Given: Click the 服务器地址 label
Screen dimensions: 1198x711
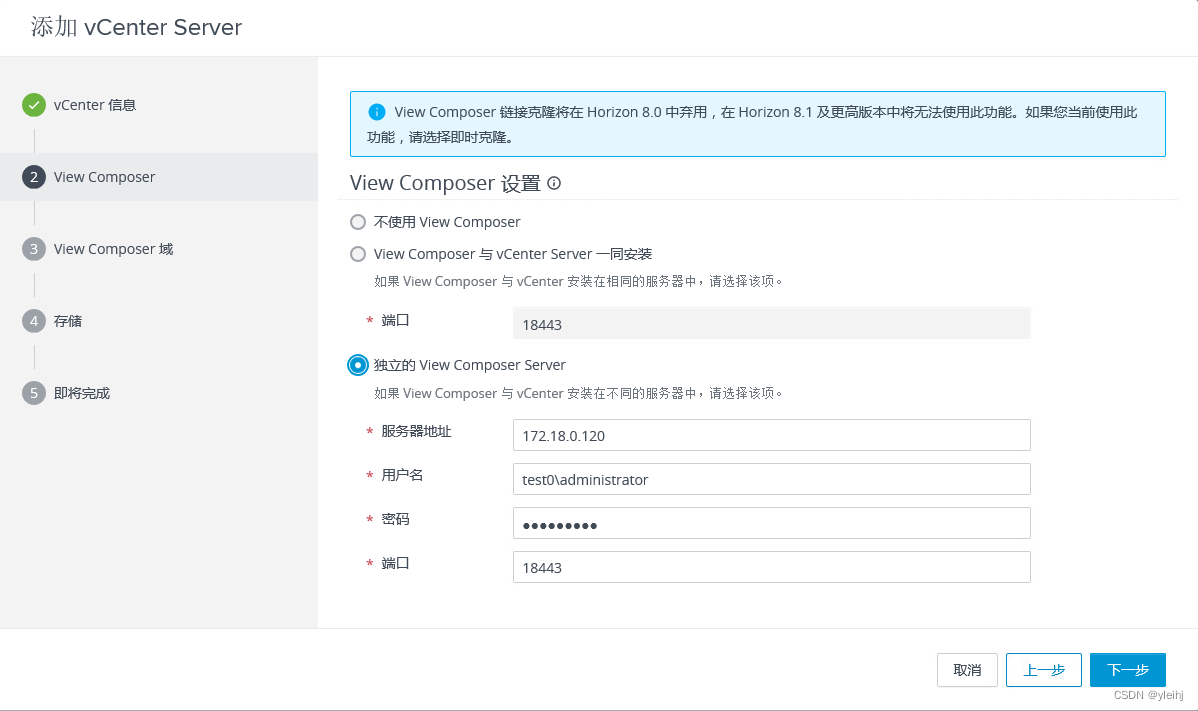Looking at the screenshot, I should 416,431.
